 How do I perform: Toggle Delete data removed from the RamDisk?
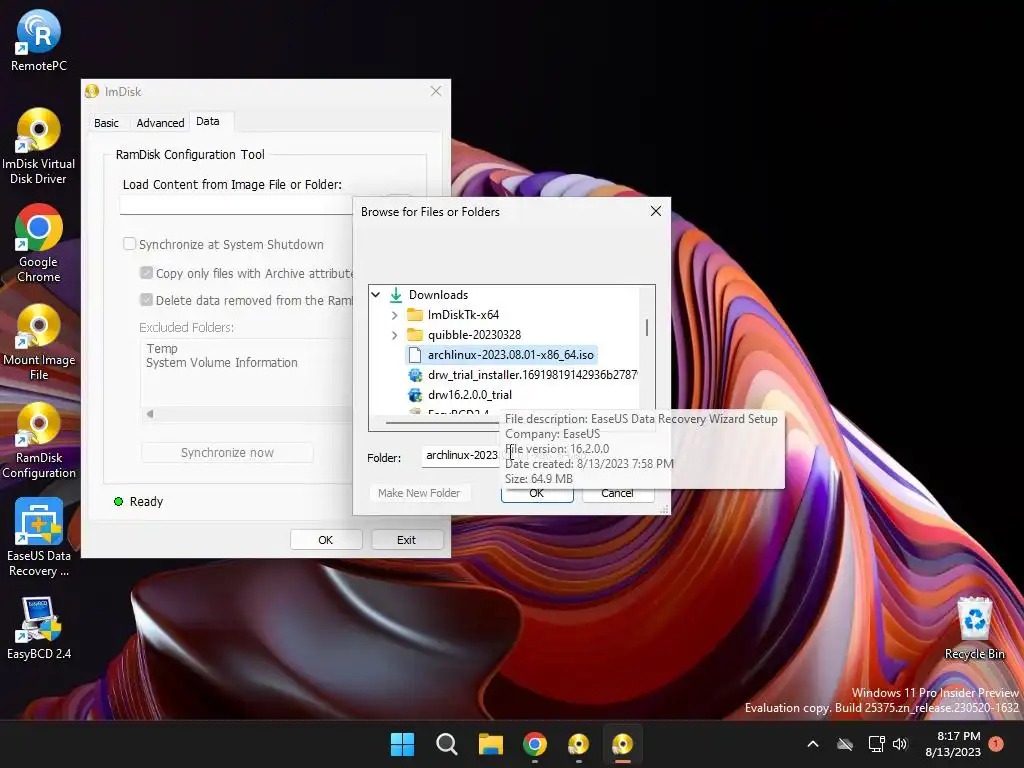(146, 300)
